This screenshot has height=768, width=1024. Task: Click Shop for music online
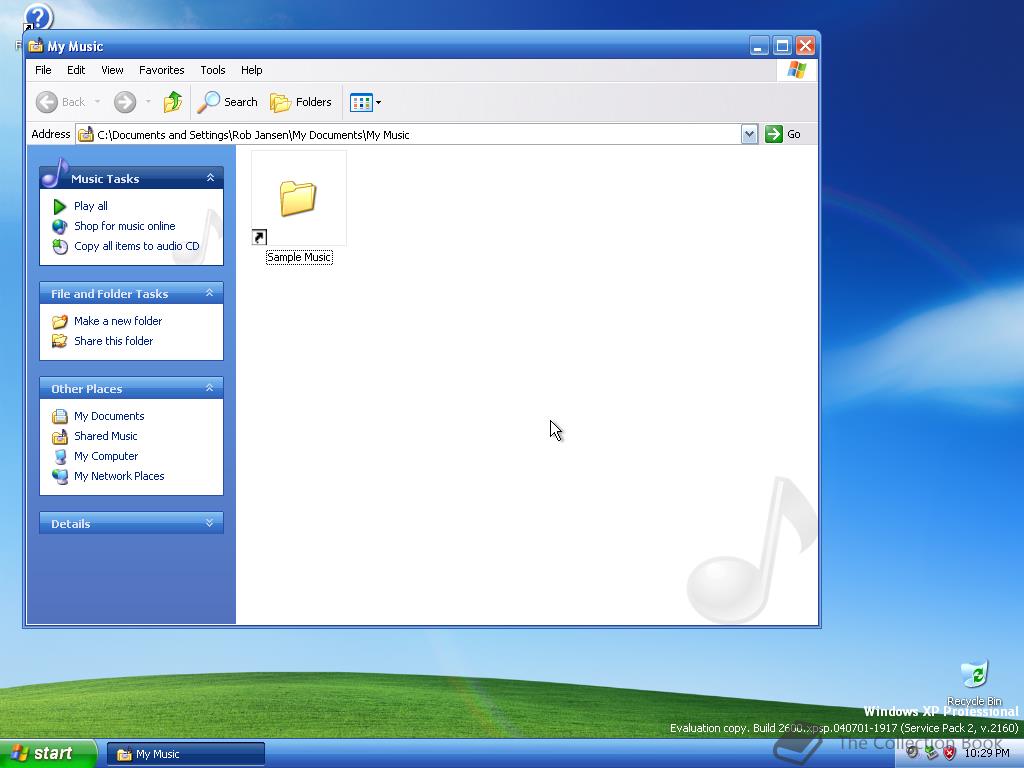(125, 226)
